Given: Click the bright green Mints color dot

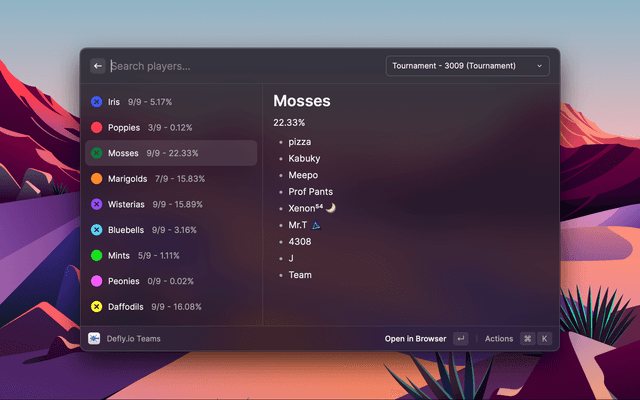Looking at the screenshot, I should (96, 256).
